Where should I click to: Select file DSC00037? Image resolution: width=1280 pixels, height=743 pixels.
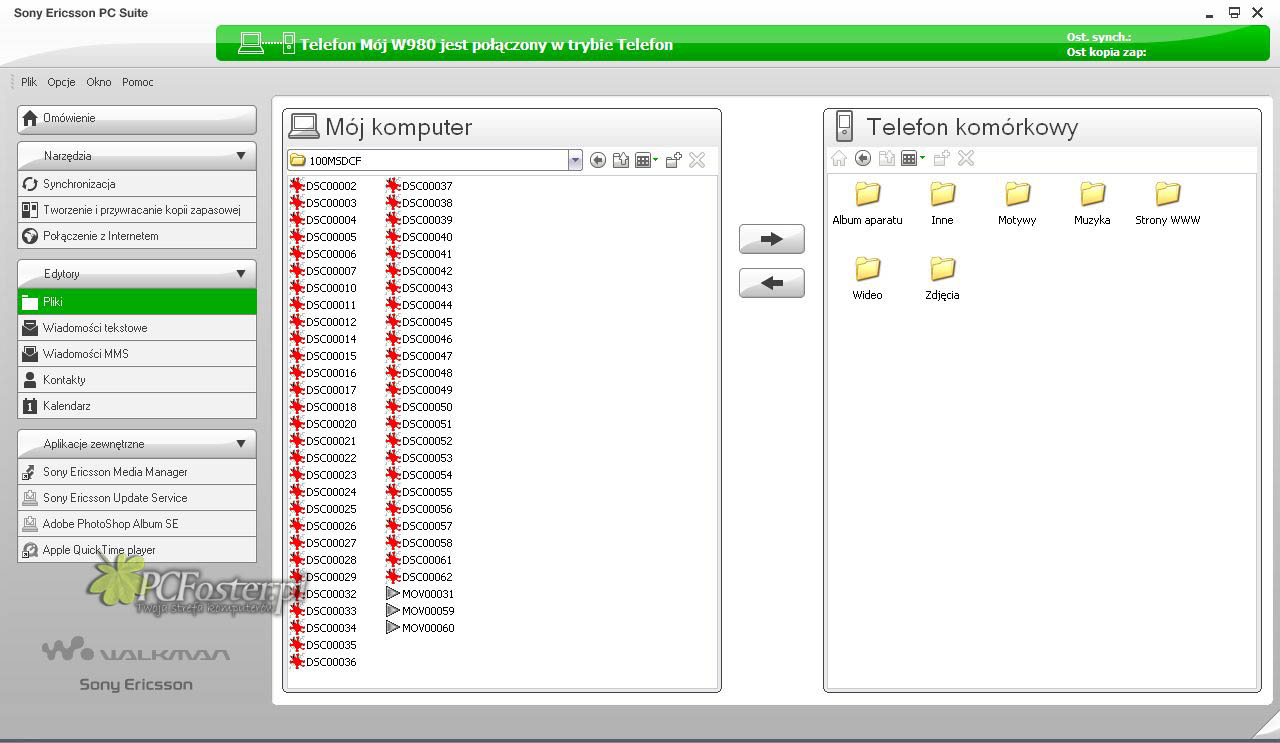point(419,186)
